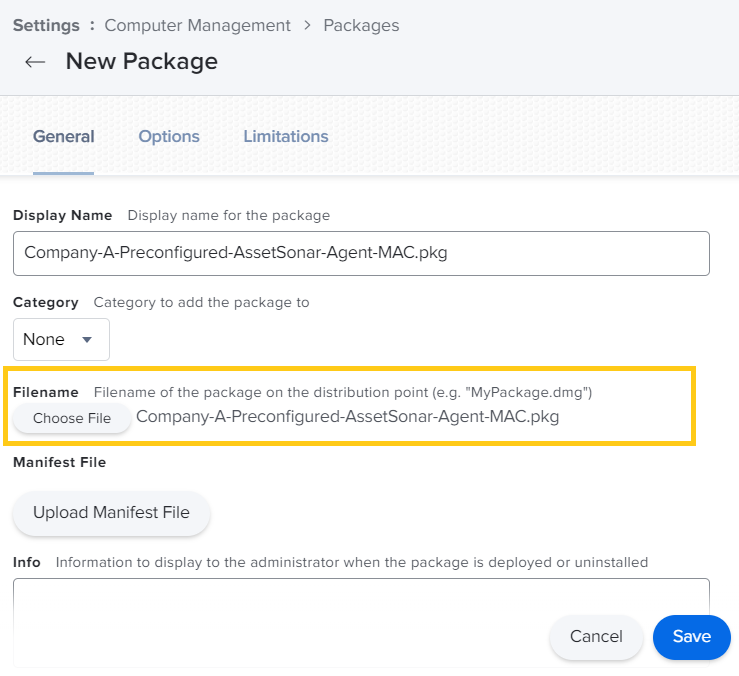
Task: Click the selected .pkg filename next to Choose File
Action: point(347,417)
